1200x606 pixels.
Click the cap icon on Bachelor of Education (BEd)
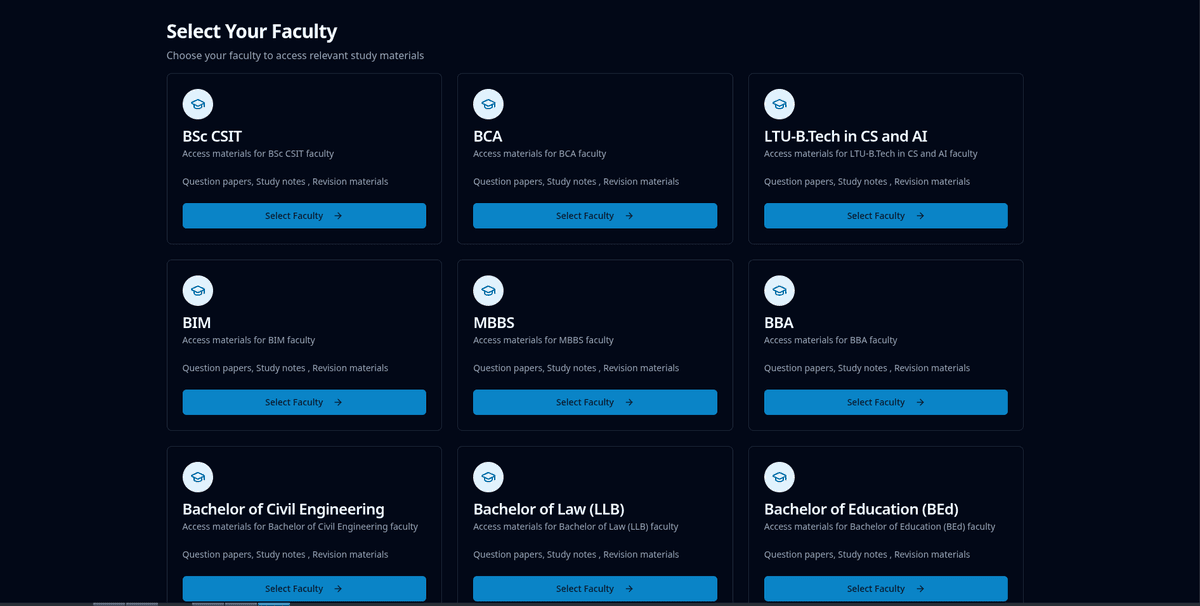pos(779,477)
